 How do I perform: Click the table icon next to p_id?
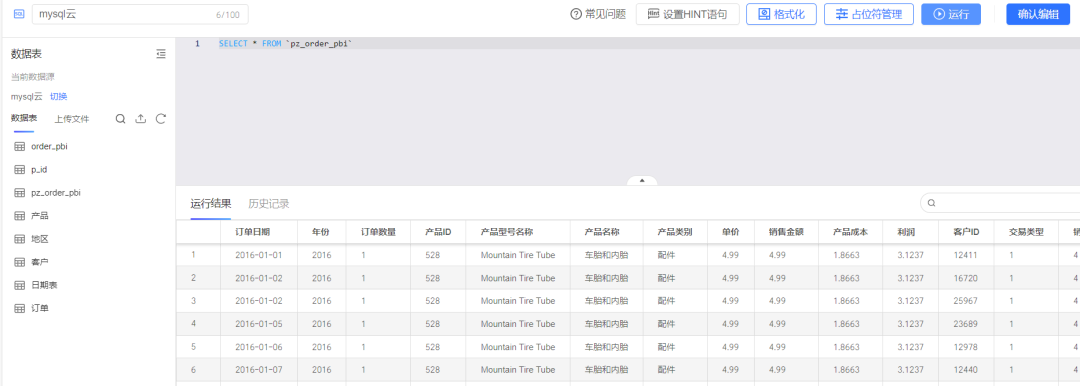coord(19,170)
